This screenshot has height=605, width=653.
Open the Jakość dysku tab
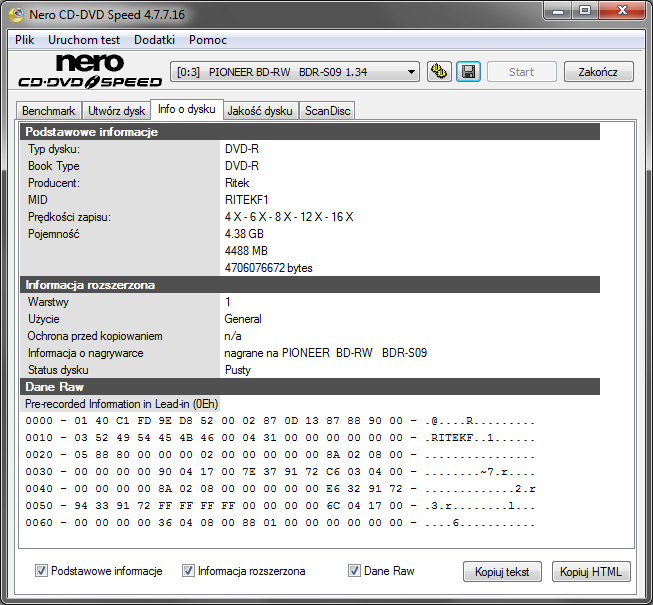coord(260,111)
